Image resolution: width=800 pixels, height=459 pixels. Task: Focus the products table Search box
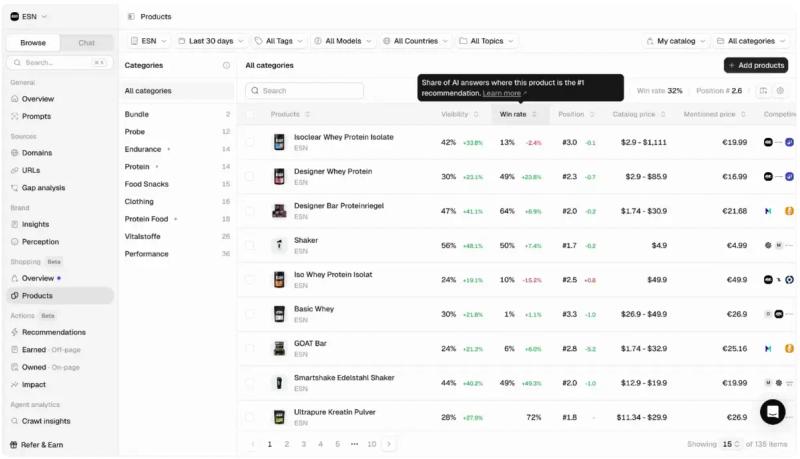pyautogui.click(x=305, y=91)
